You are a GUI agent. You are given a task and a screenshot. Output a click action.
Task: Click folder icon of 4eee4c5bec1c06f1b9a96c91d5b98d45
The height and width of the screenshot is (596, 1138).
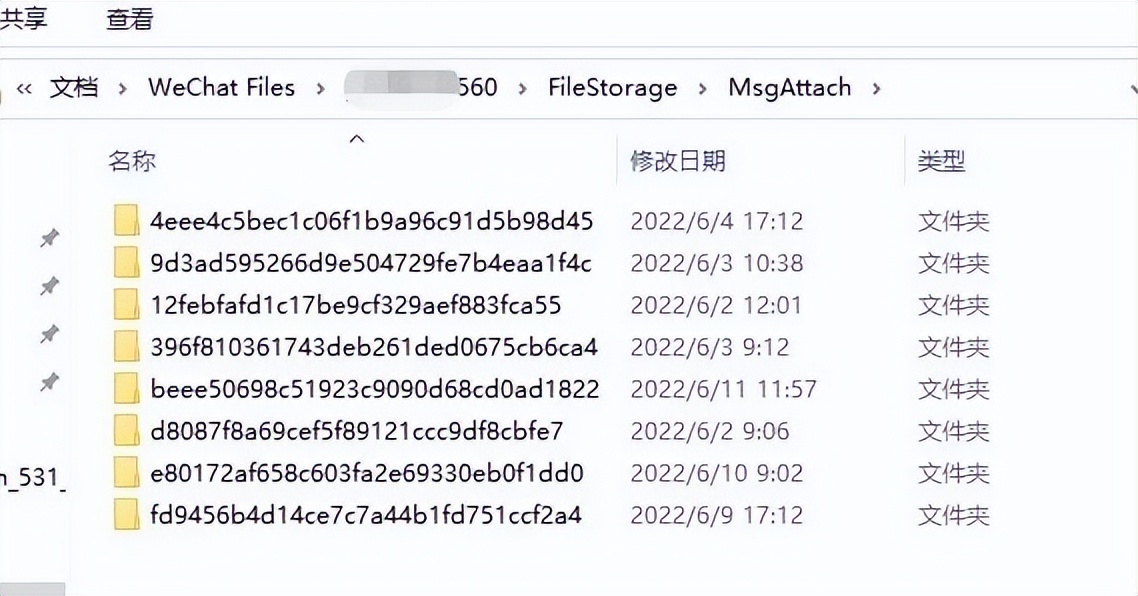pyautogui.click(x=126, y=221)
